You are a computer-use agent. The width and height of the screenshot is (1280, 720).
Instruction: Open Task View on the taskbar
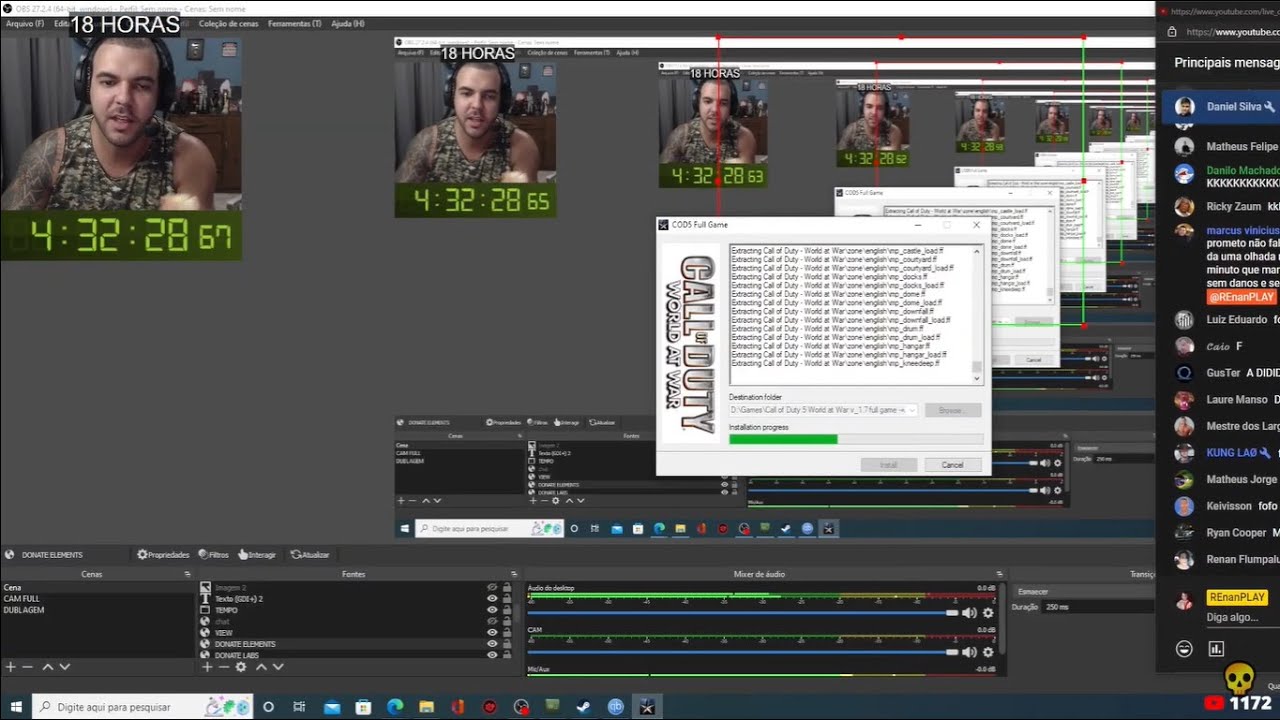299,707
